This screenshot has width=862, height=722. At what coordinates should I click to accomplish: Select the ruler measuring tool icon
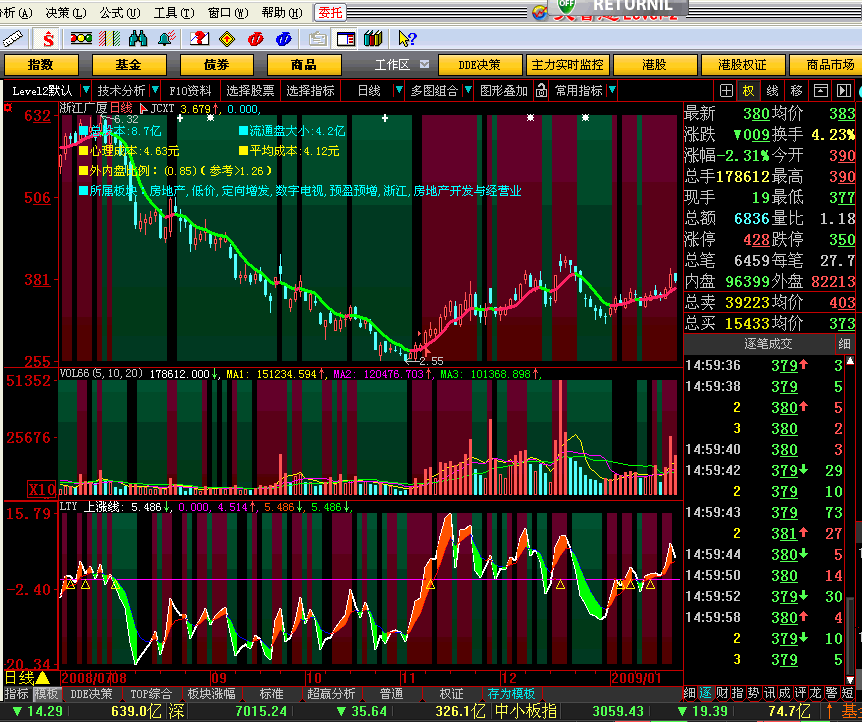(13, 39)
